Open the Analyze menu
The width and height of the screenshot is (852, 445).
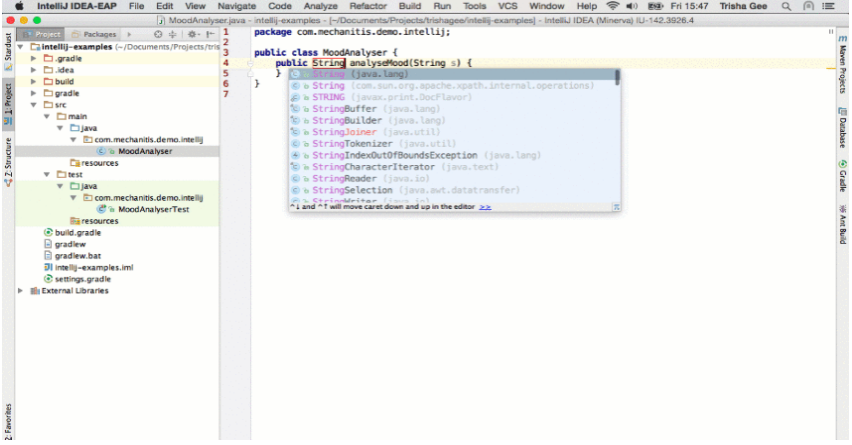[320, 6]
